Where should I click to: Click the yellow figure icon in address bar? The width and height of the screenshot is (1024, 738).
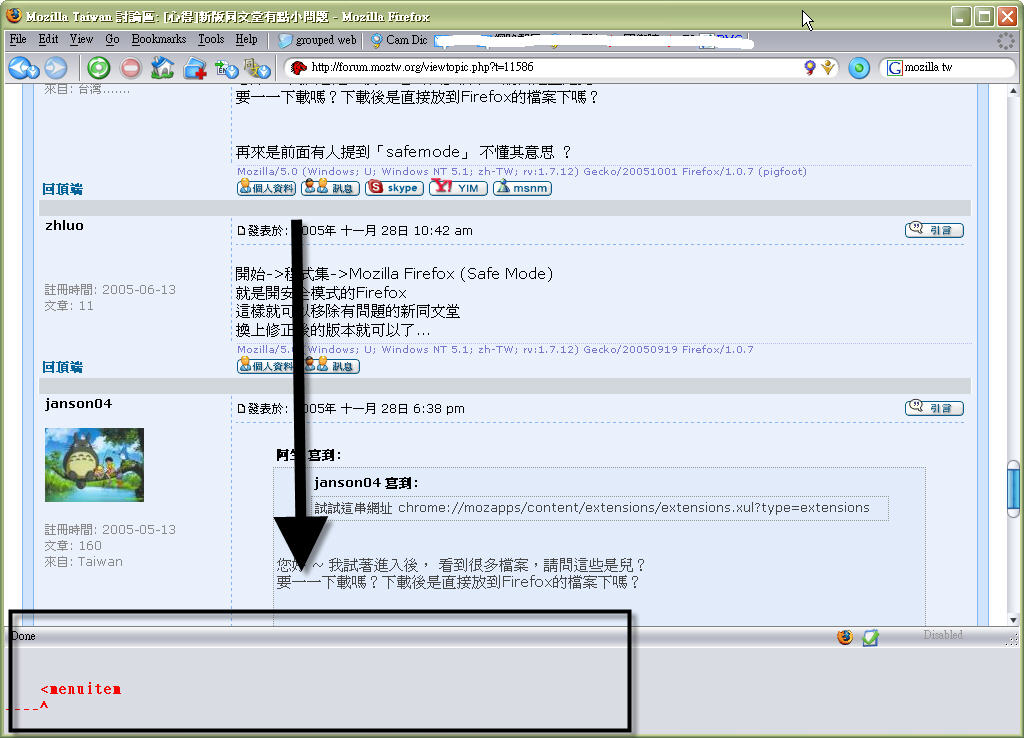[828, 67]
